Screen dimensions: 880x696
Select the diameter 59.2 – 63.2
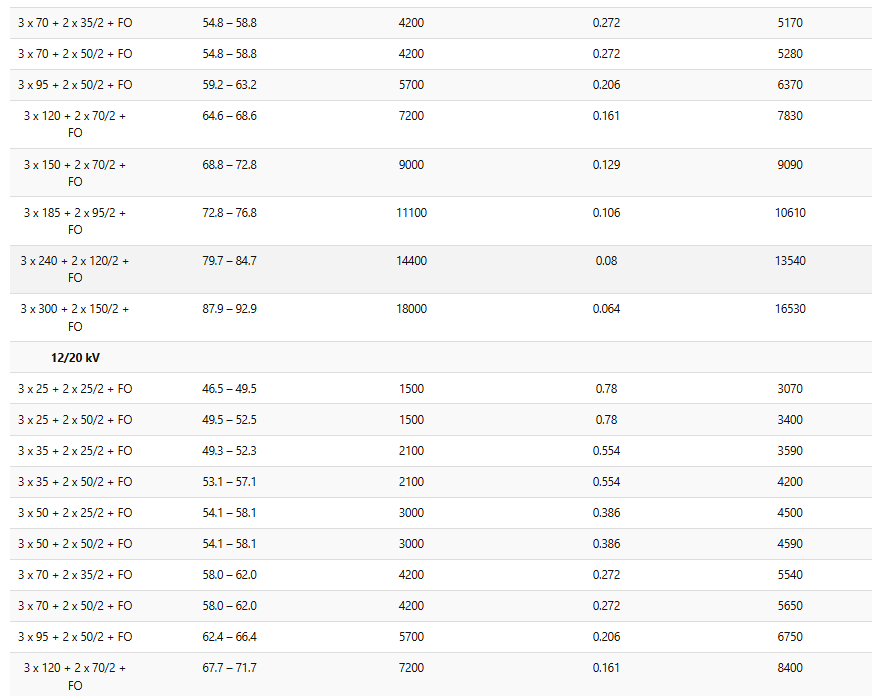click(x=230, y=85)
